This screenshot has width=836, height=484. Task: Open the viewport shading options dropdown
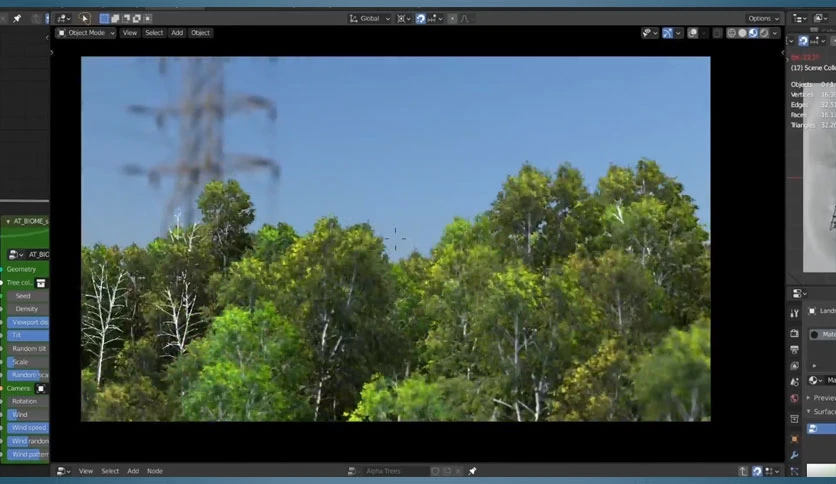pyautogui.click(x=775, y=33)
